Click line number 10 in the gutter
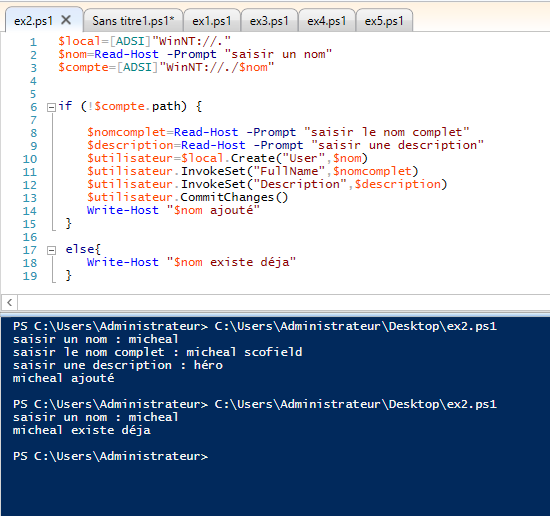This screenshot has height=516, width=550. coord(30,159)
